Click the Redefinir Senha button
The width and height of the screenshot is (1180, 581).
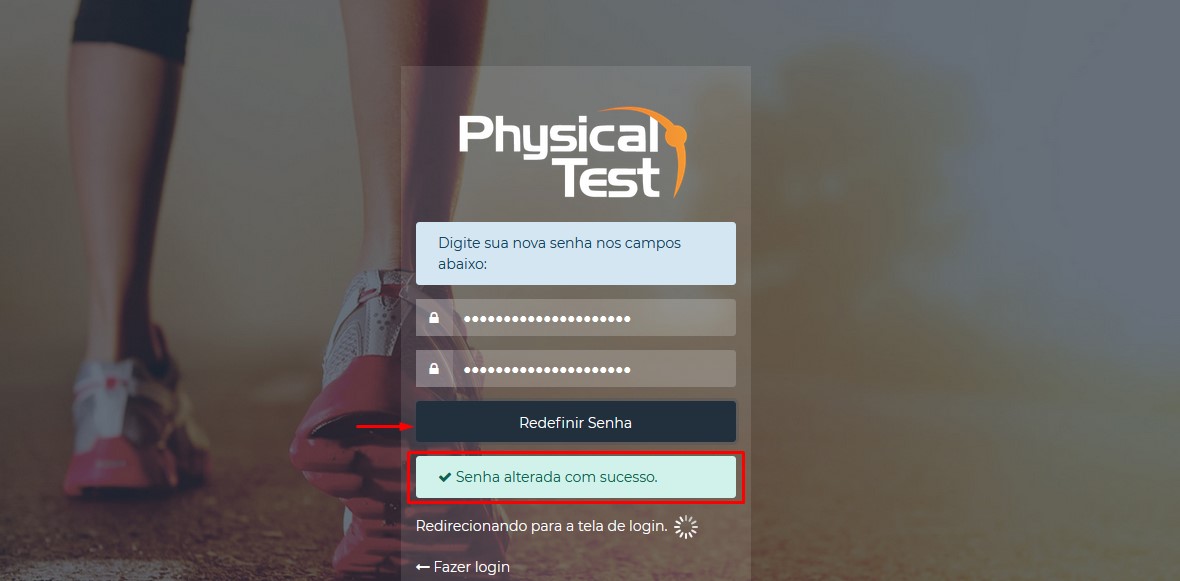(x=576, y=422)
